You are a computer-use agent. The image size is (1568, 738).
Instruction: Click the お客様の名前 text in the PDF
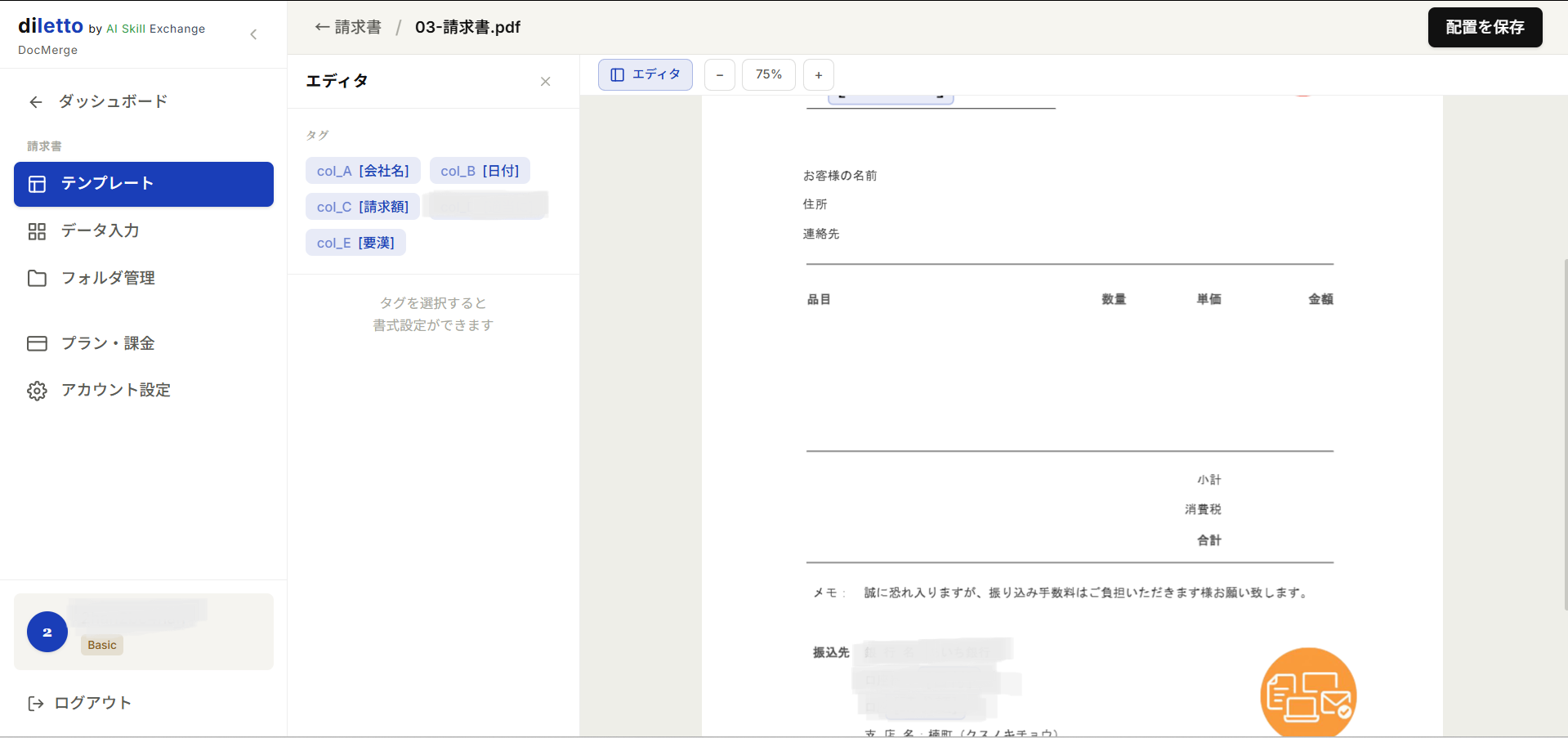click(x=840, y=176)
